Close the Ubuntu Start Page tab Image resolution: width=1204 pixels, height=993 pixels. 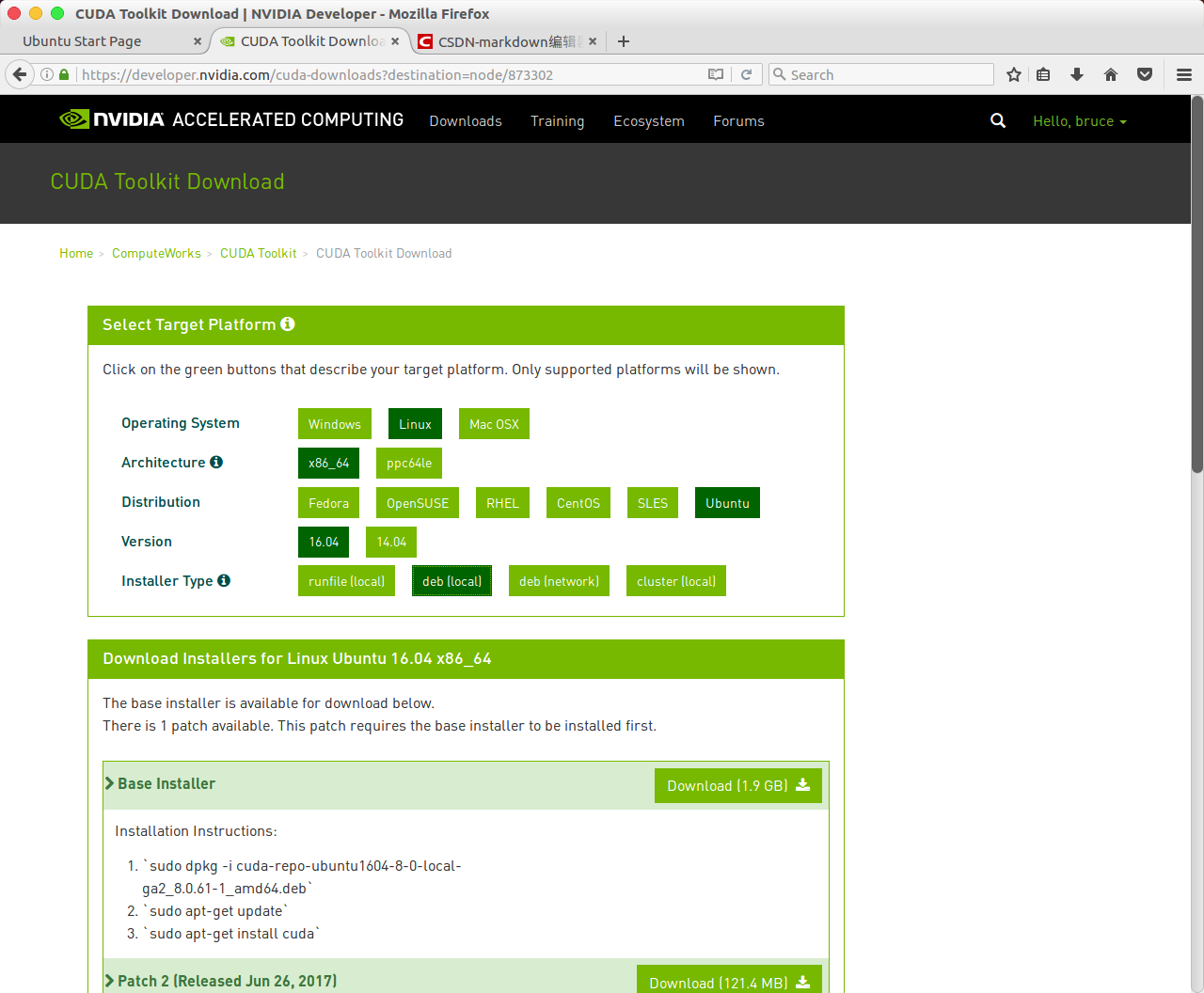tap(197, 41)
